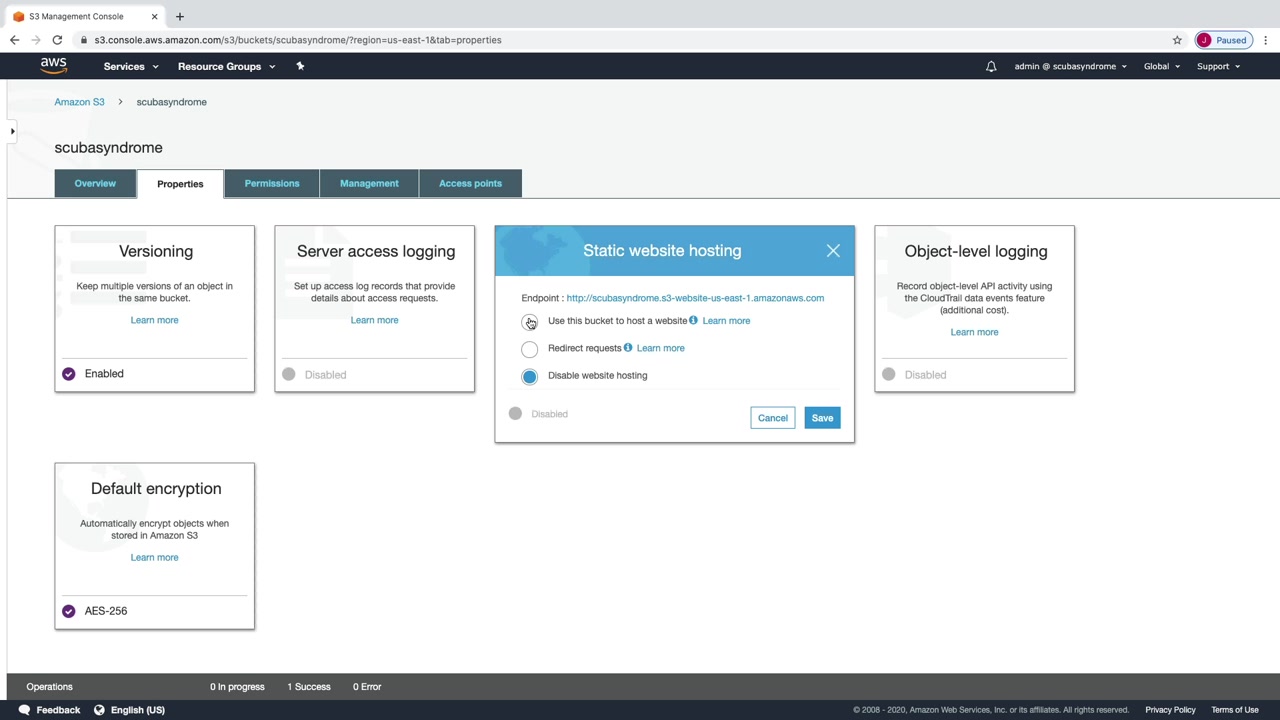1280x720 pixels.
Task: Switch to the Access points tab
Action: point(470,183)
